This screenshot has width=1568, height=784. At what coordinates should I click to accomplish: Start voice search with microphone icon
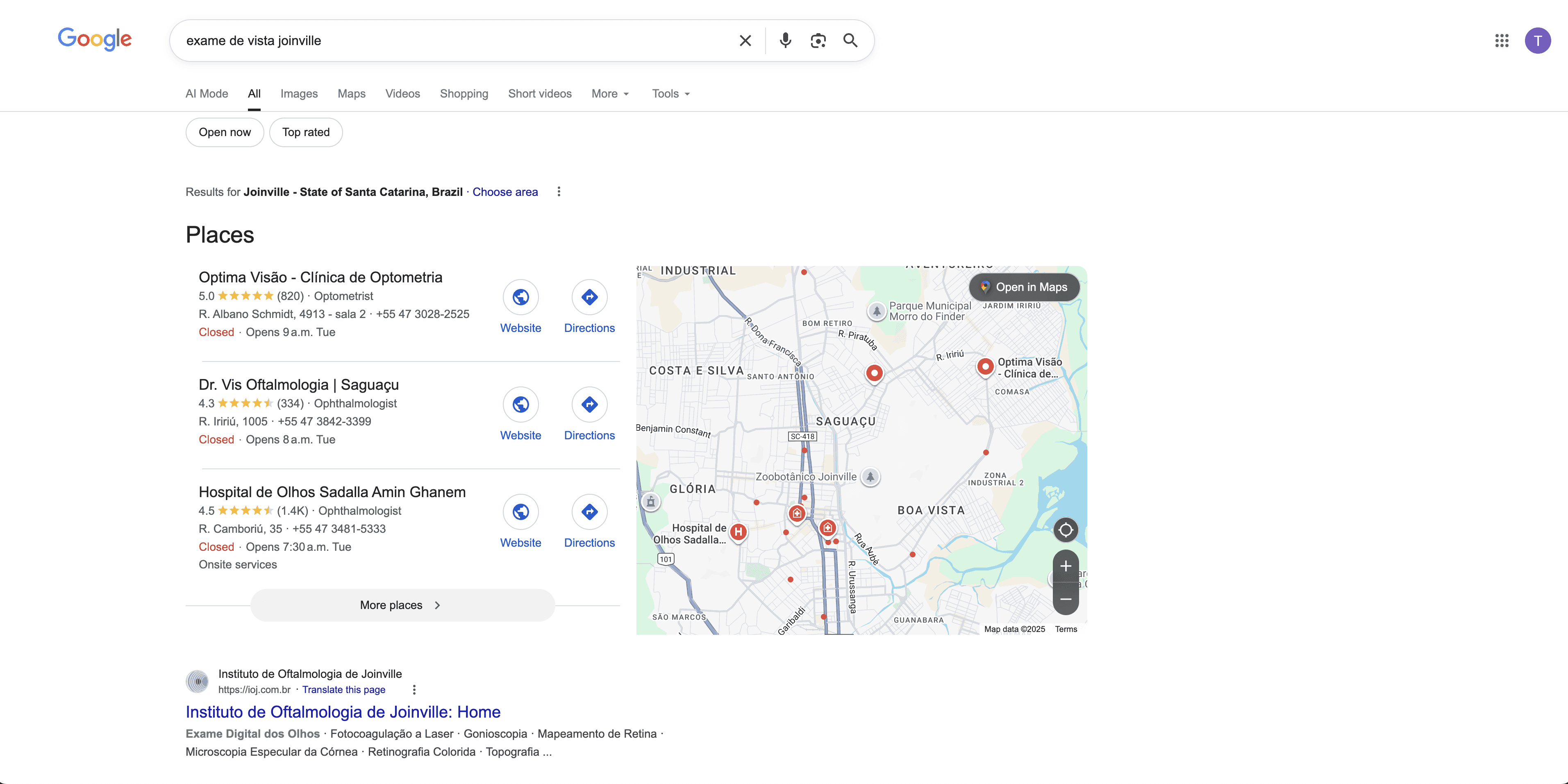tap(785, 41)
